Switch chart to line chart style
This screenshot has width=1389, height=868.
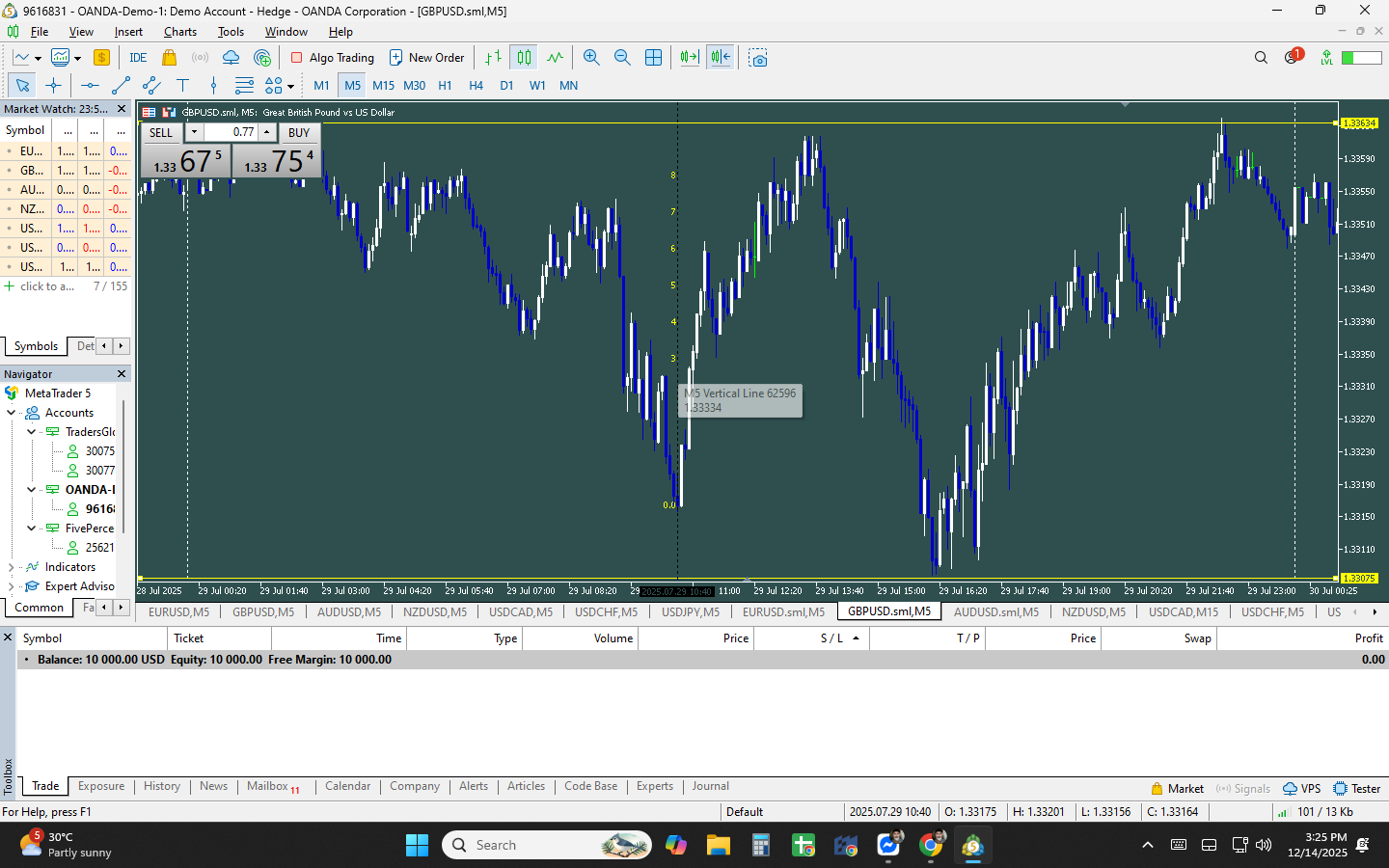pyautogui.click(x=555, y=58)
